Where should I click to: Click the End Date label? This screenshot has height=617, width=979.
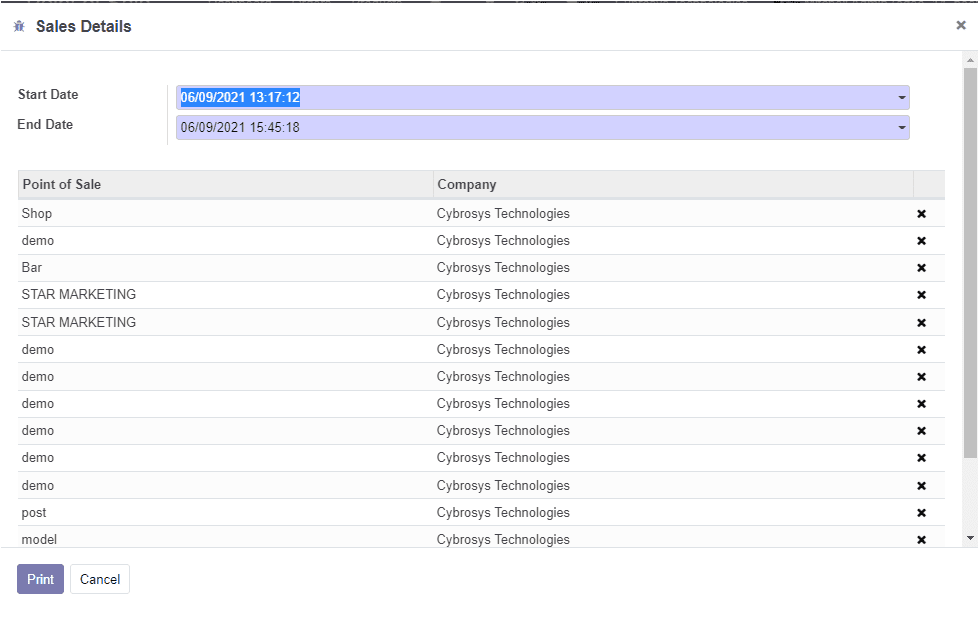point(45,124)
